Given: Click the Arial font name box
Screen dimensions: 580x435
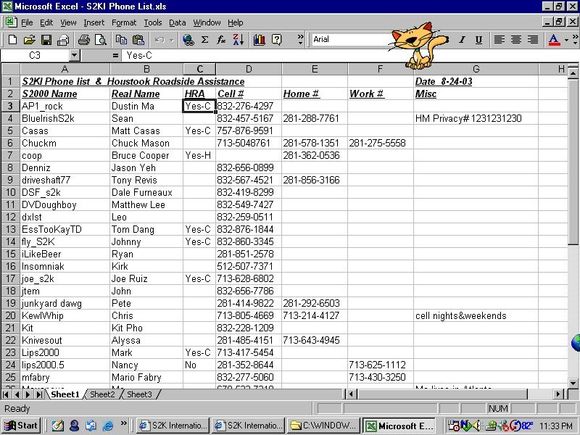Looking at the screenshot, I should (x=351, y=39).
